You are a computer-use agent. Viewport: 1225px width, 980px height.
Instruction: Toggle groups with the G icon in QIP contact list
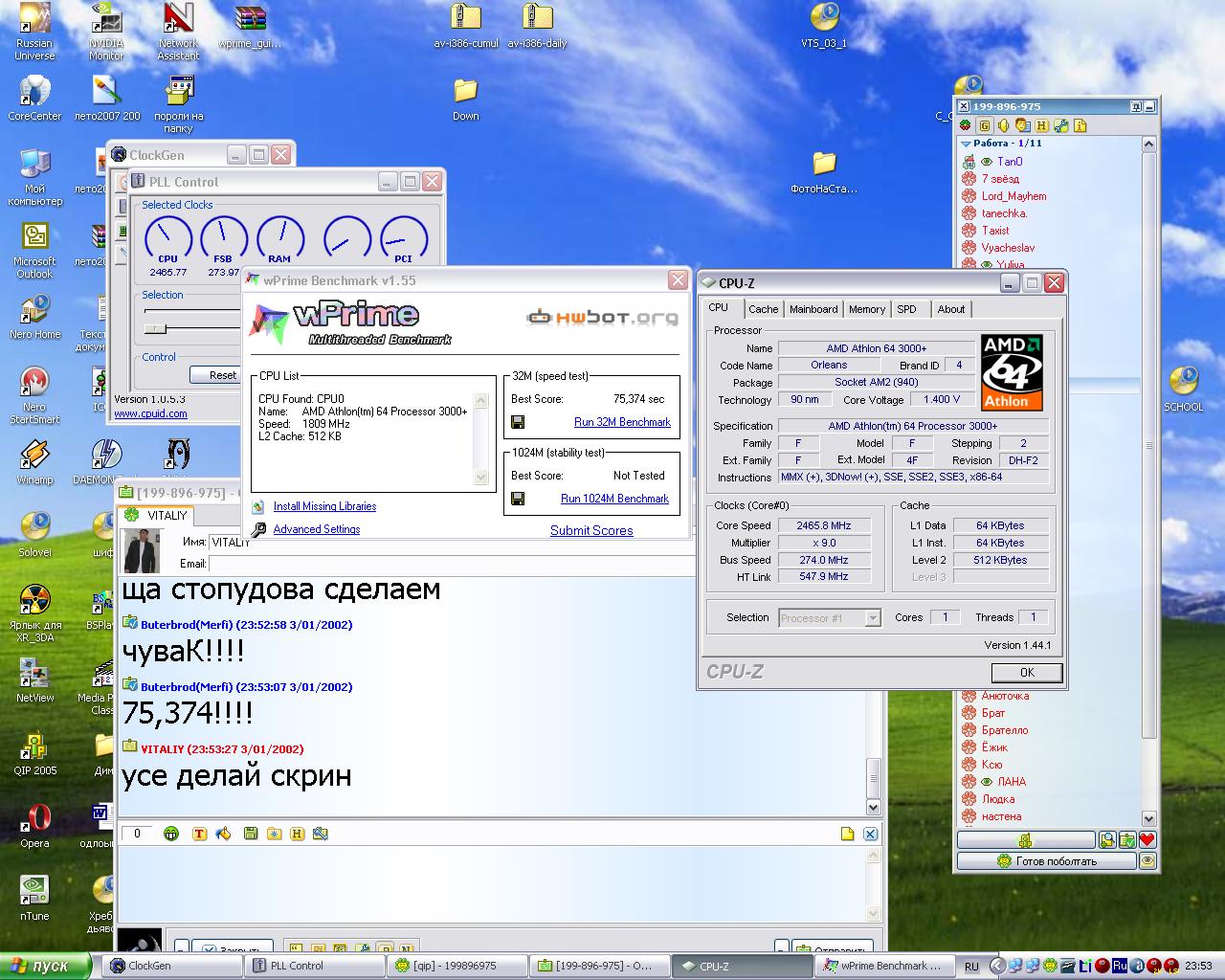click(985, 125)
